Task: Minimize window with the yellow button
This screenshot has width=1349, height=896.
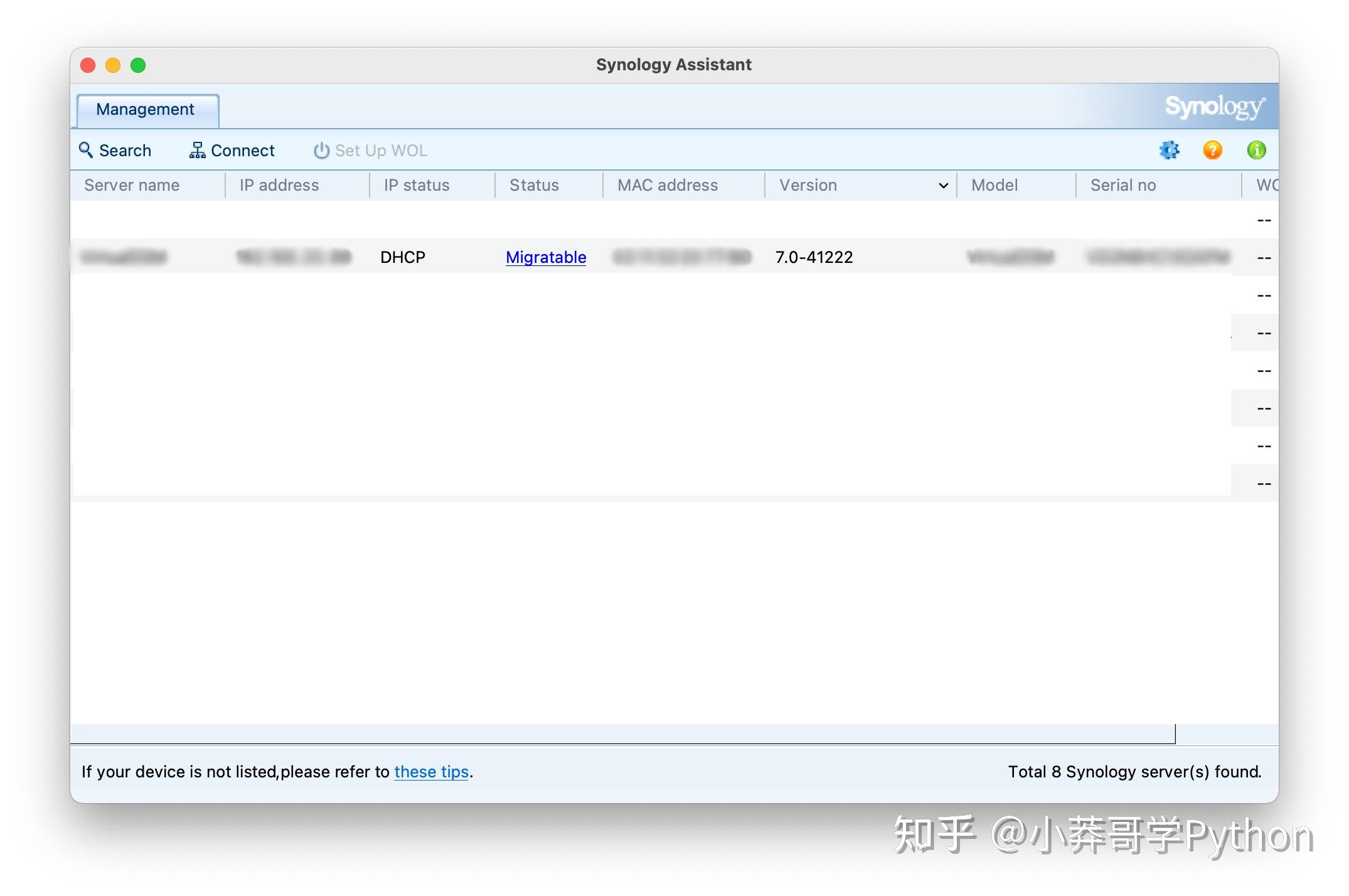Action: coord(113,65)
